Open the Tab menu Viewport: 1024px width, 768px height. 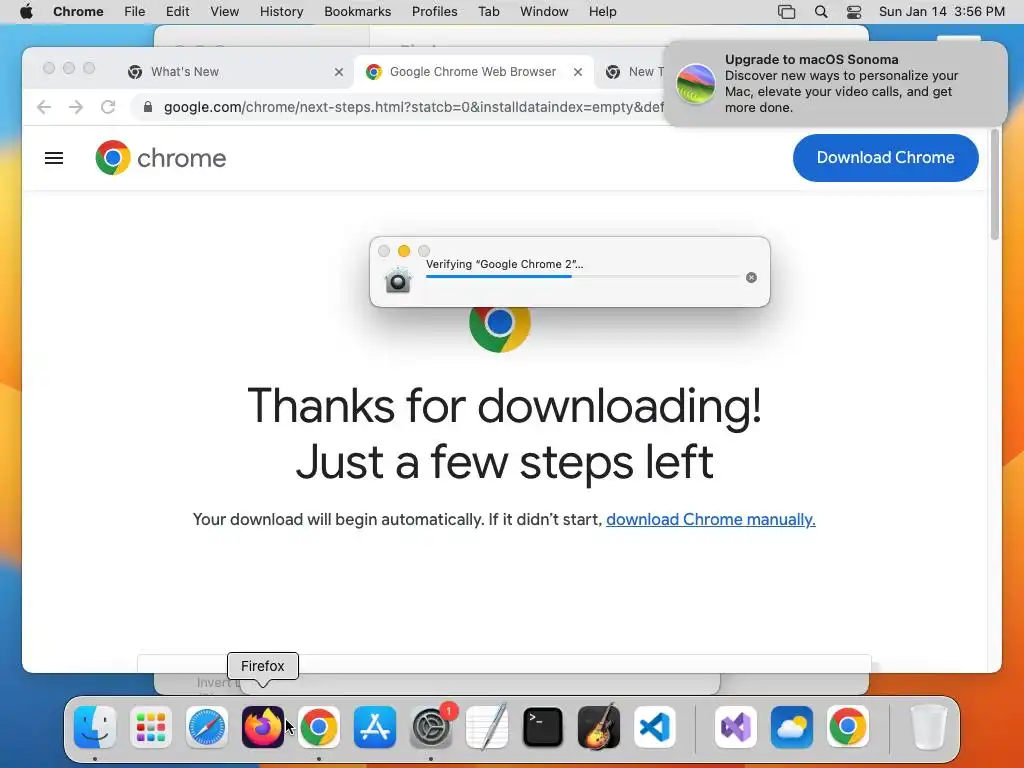488,12
